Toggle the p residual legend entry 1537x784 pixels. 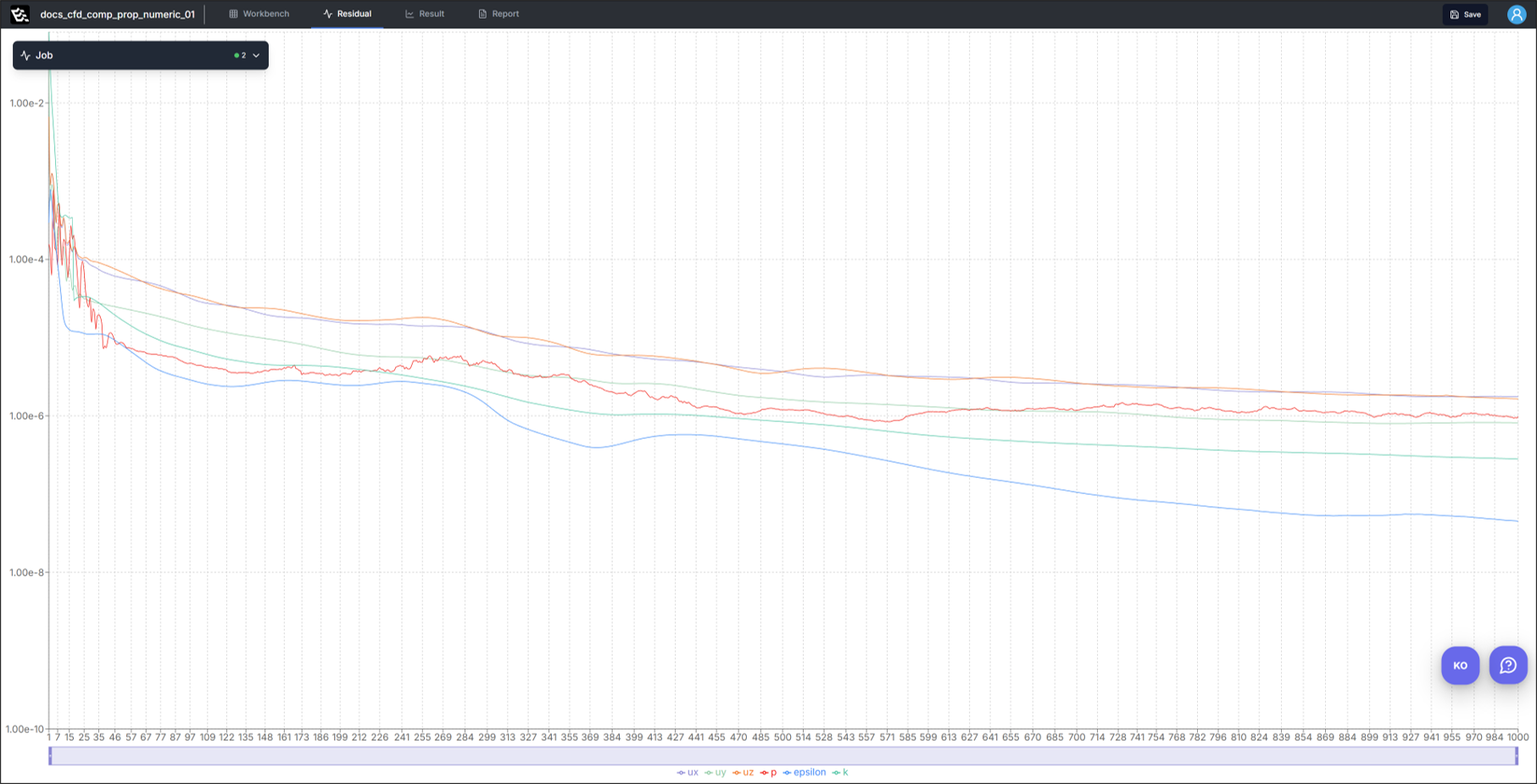pyautogui.click(x=769, y=772)
